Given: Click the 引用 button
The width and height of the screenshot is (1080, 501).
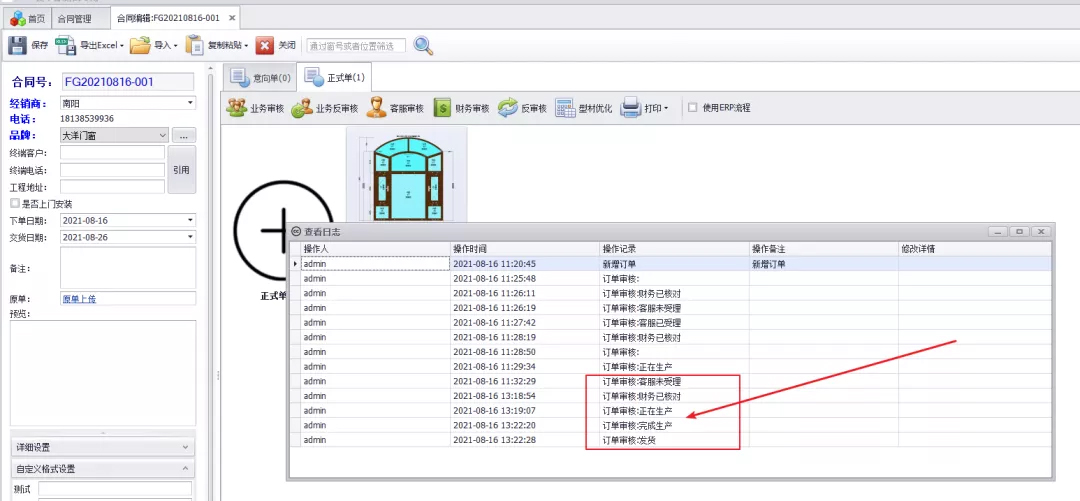Looking at the screenshot, I should 181,170.
